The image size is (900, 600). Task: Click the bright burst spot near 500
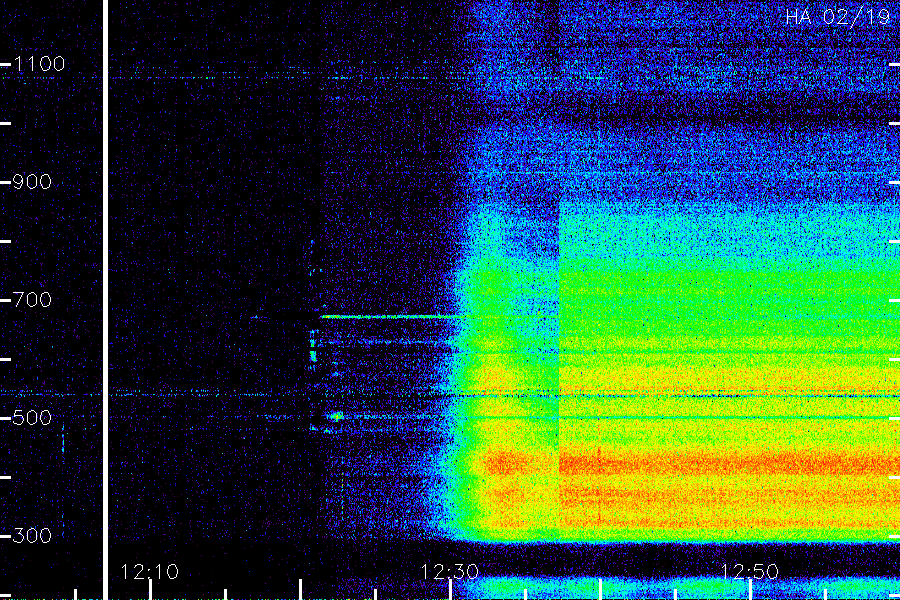[x=335, y=416]
